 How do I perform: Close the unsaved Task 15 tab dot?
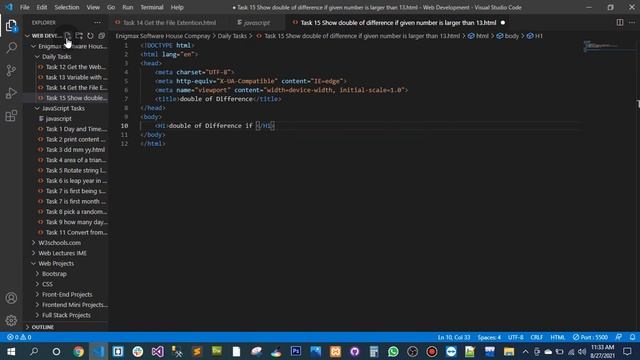pos(502,23)
